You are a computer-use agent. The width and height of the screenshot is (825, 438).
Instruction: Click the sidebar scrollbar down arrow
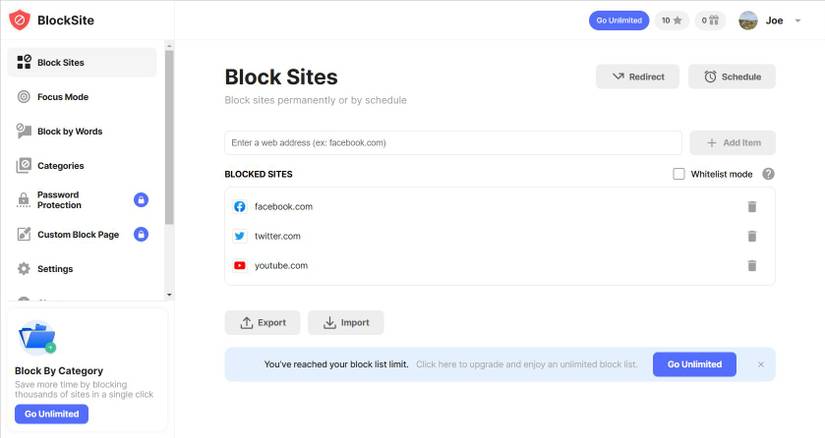coord(169,295)
